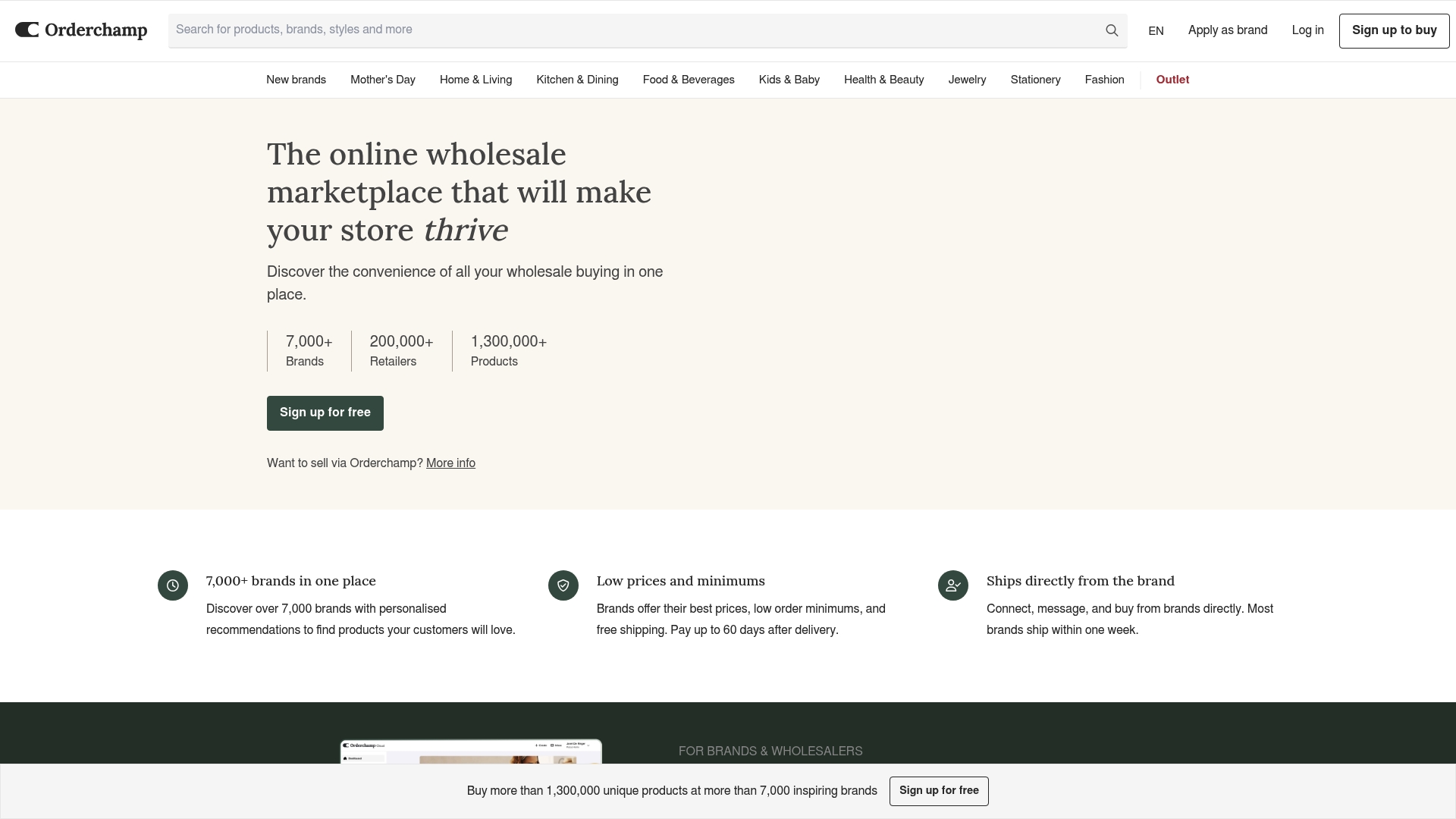Click the main hero headline text
The height and width of the screenshot is (819, 1456).
click(x=459, y=192)
